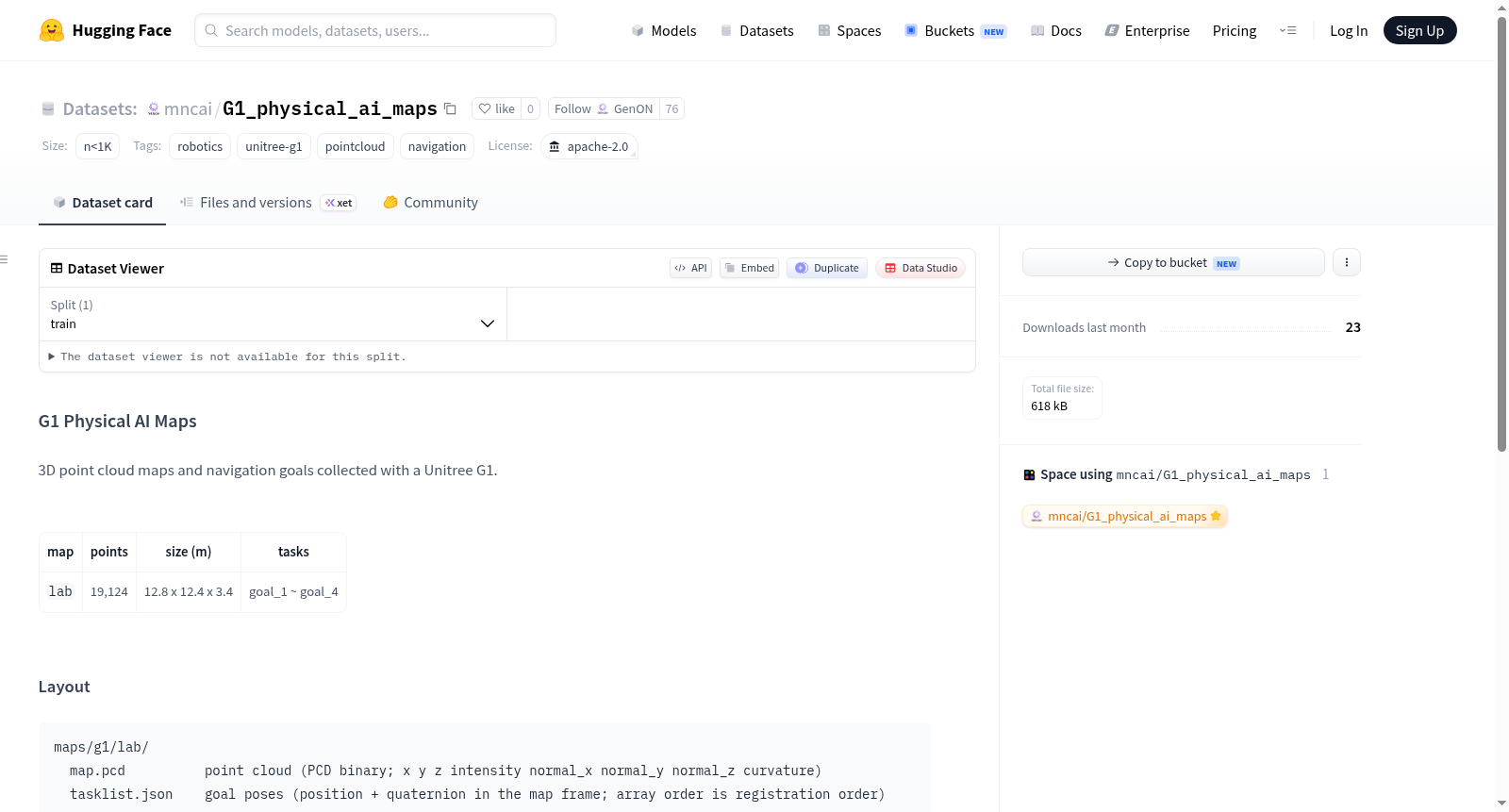
Task: Go to Datasets in the top navigation
Action: (756, 31)
